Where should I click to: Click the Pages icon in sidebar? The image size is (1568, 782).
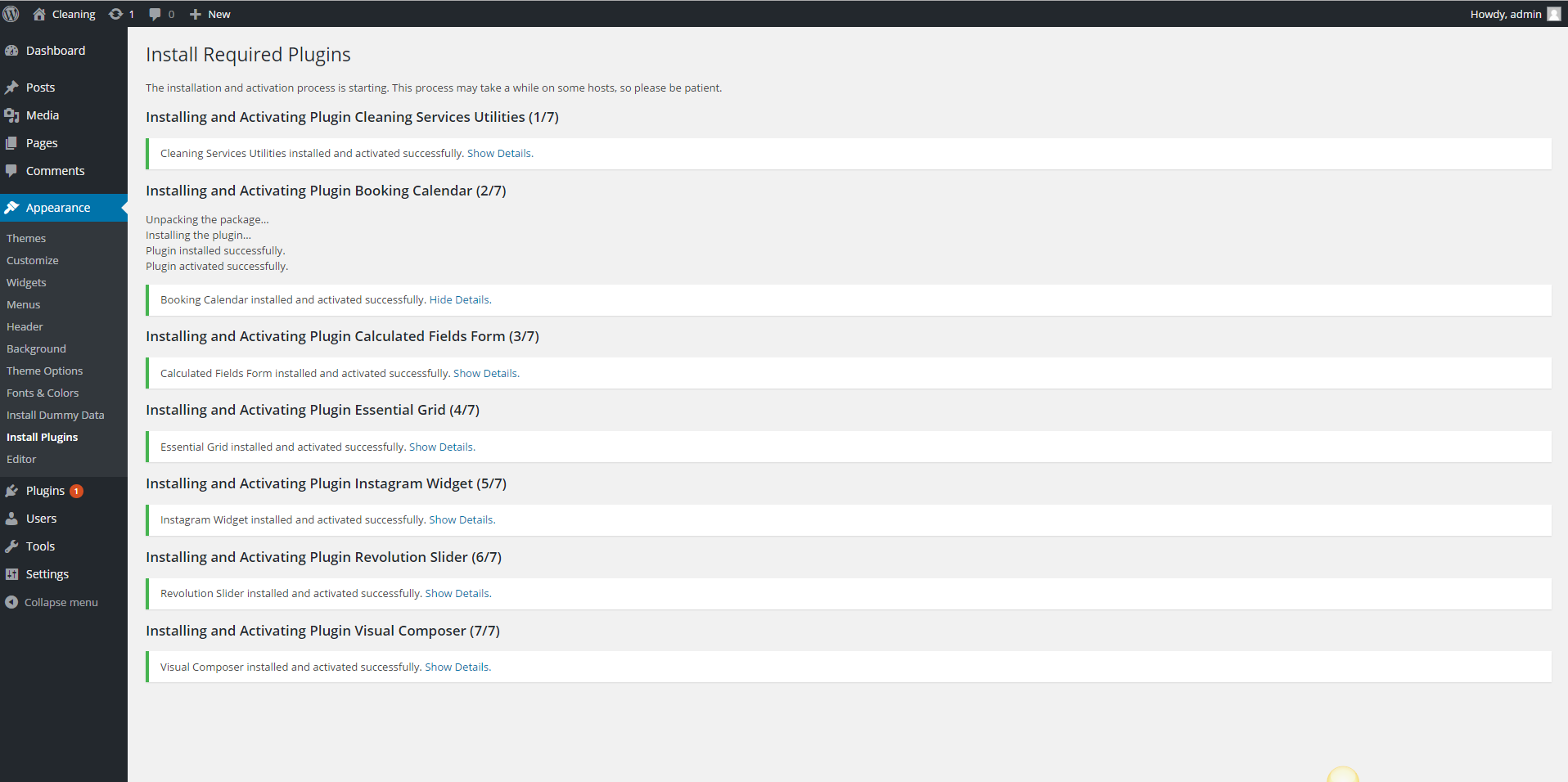point(11,143)
